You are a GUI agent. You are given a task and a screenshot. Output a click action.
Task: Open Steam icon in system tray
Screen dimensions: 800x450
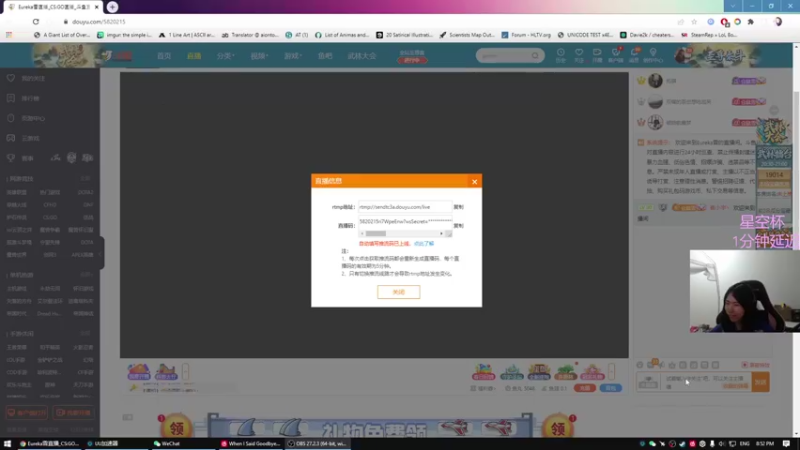coord(682,444)
